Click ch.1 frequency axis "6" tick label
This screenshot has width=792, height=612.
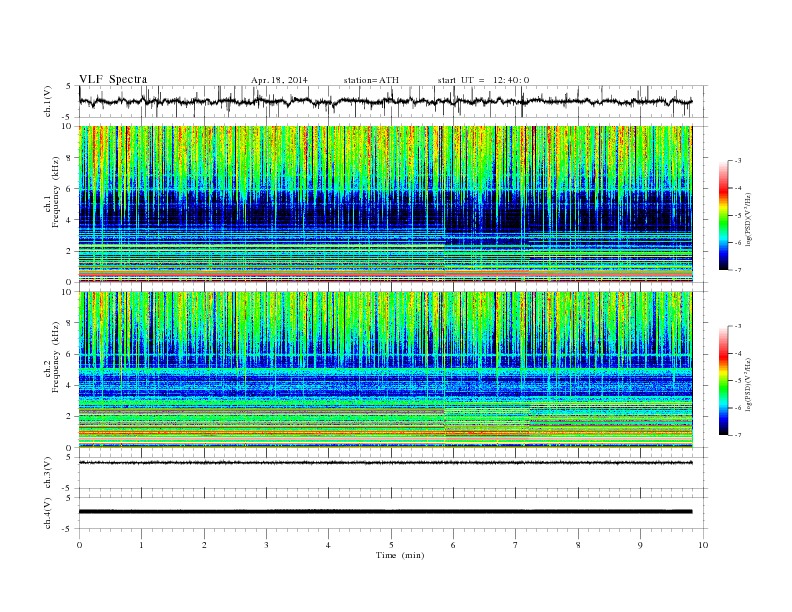click(69, 189)
